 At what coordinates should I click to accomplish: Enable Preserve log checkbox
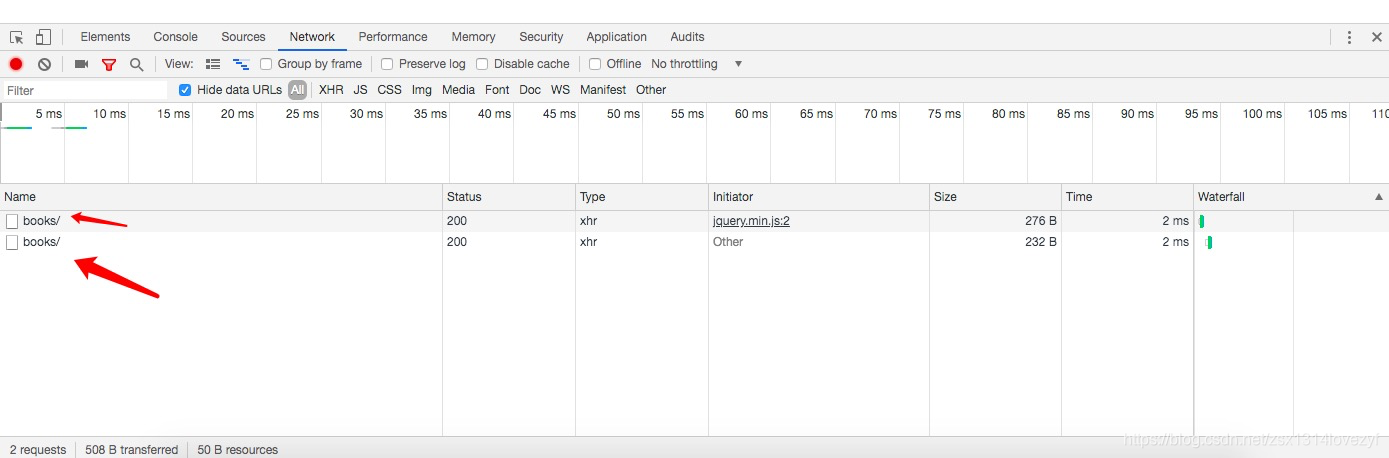point(387,64)
